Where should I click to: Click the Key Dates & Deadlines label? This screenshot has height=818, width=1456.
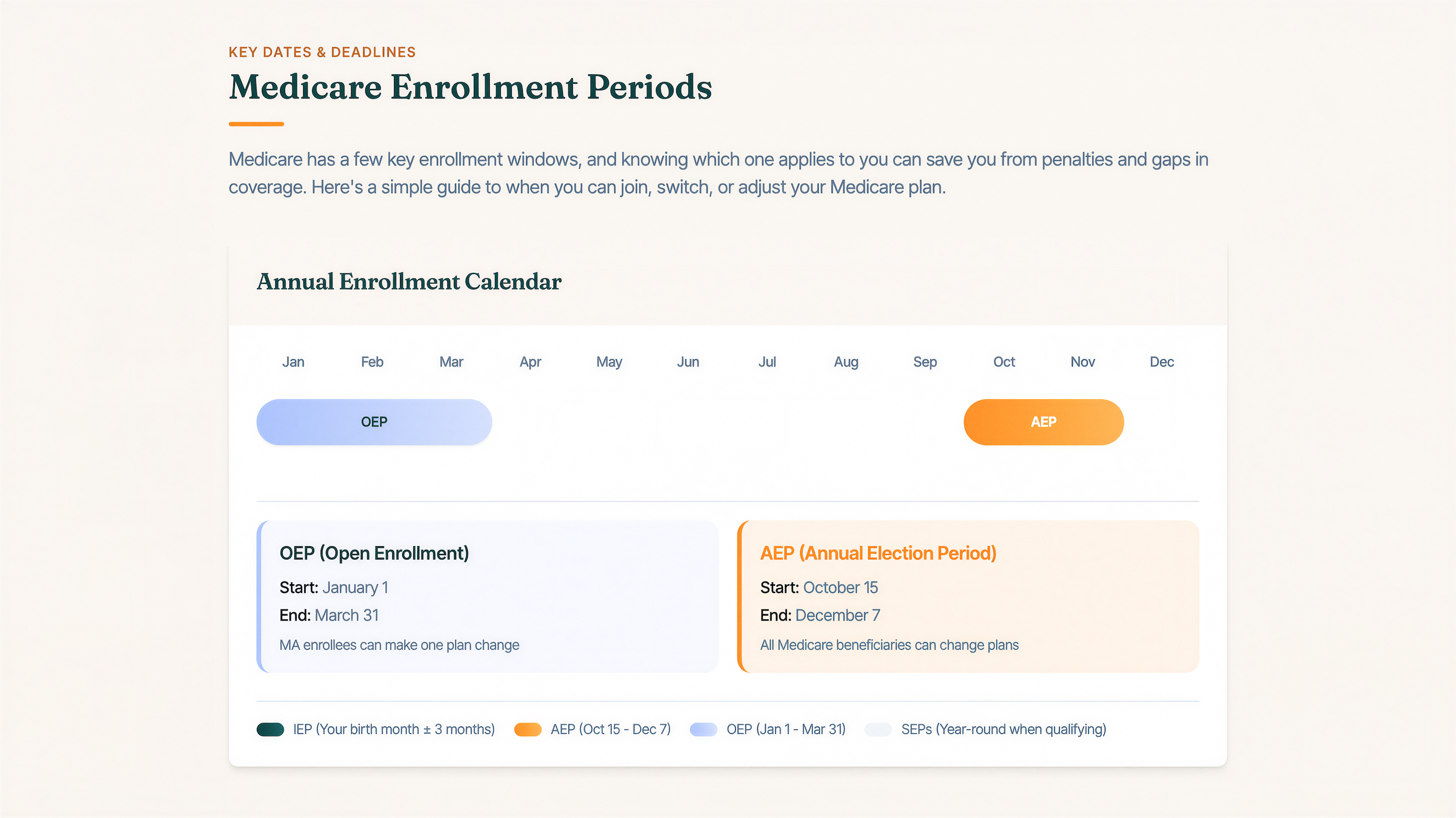(x=322, y=52)
